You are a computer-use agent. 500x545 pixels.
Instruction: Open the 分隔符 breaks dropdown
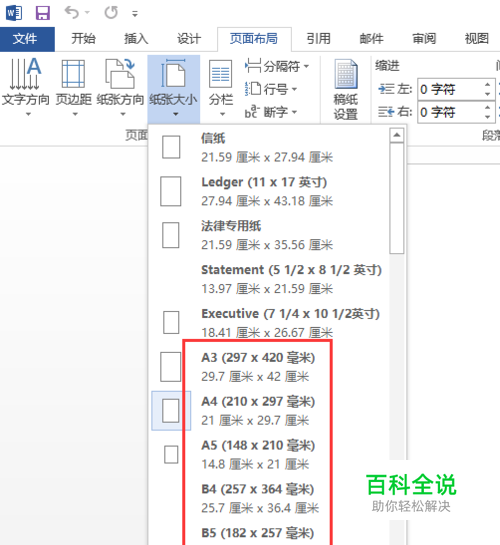click(x=277, y=66)
